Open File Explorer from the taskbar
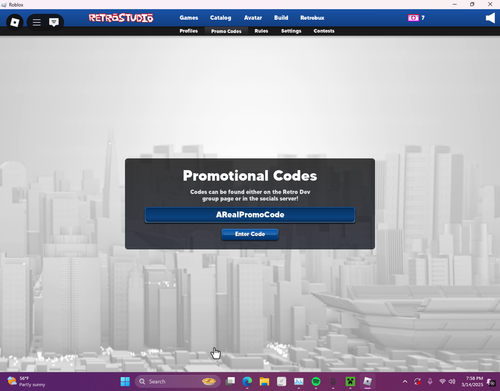This screenshot has height=391, width=500. 264,381
